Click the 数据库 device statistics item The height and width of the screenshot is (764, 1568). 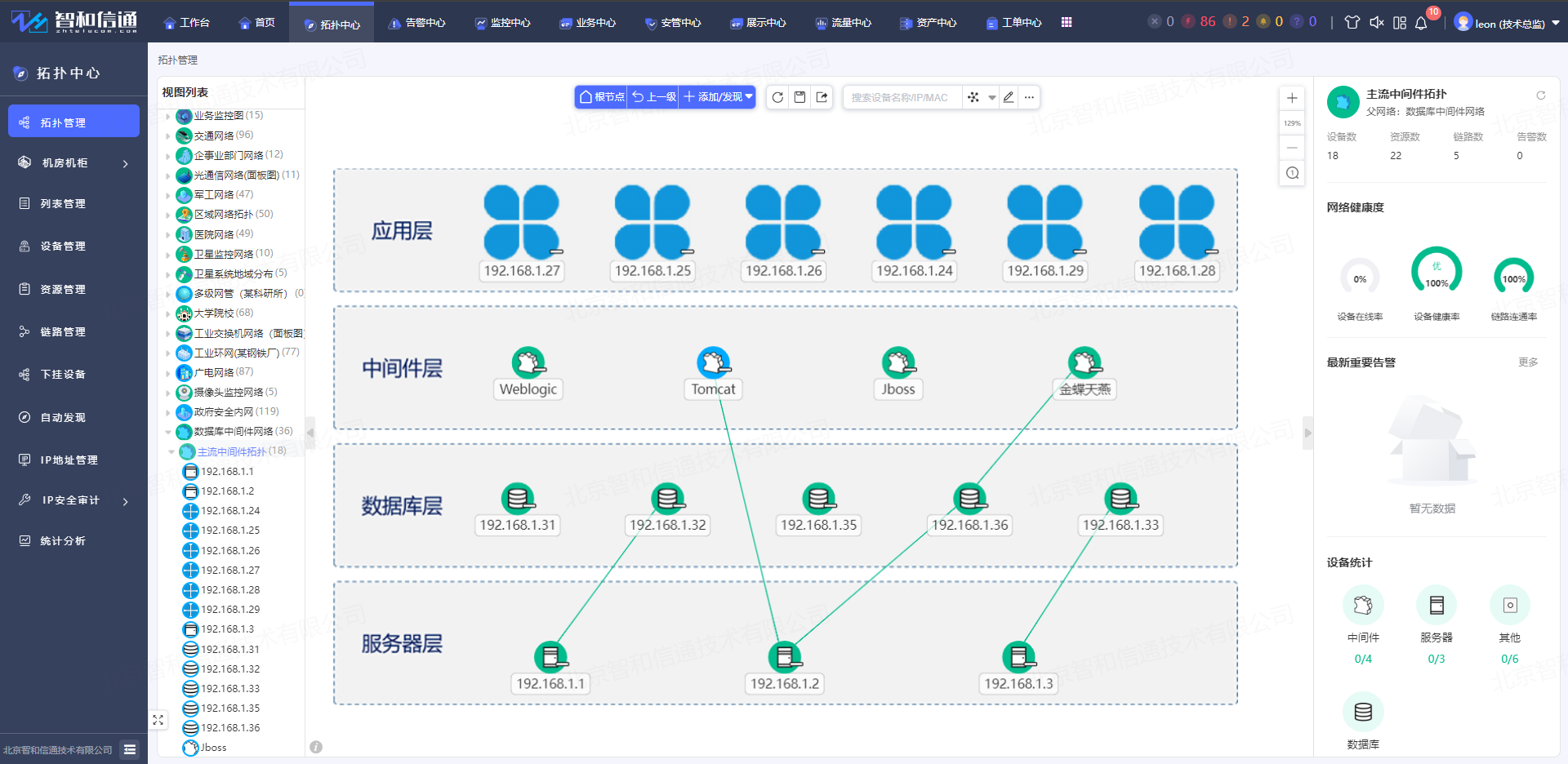(1363, 722)
